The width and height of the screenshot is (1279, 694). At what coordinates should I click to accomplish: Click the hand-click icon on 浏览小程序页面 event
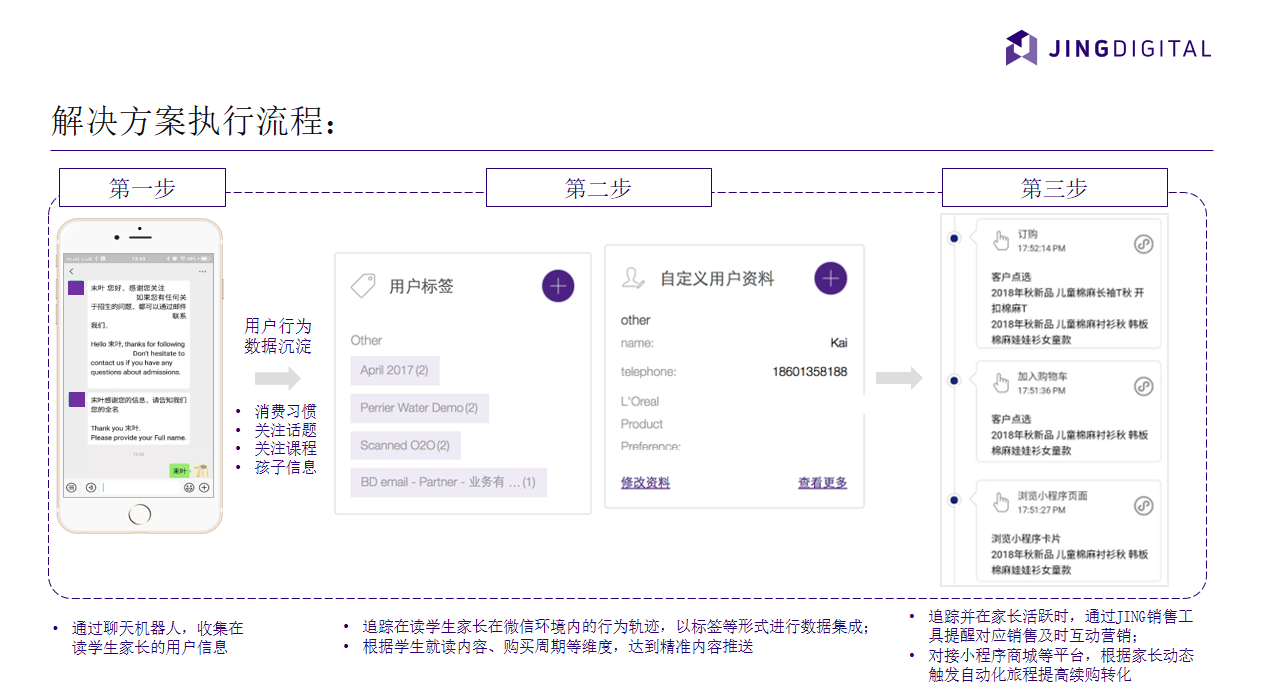[1001, 503]
